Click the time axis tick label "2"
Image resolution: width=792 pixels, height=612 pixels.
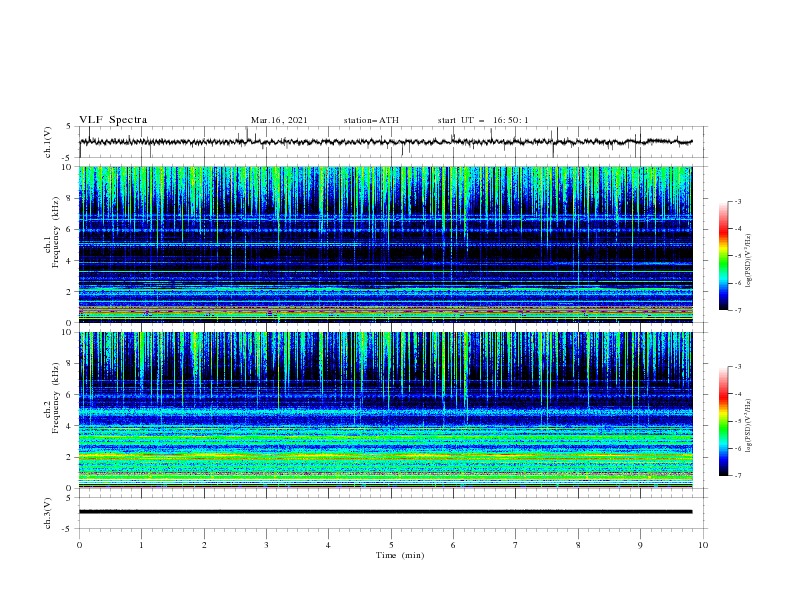click(x=204, y=545)
